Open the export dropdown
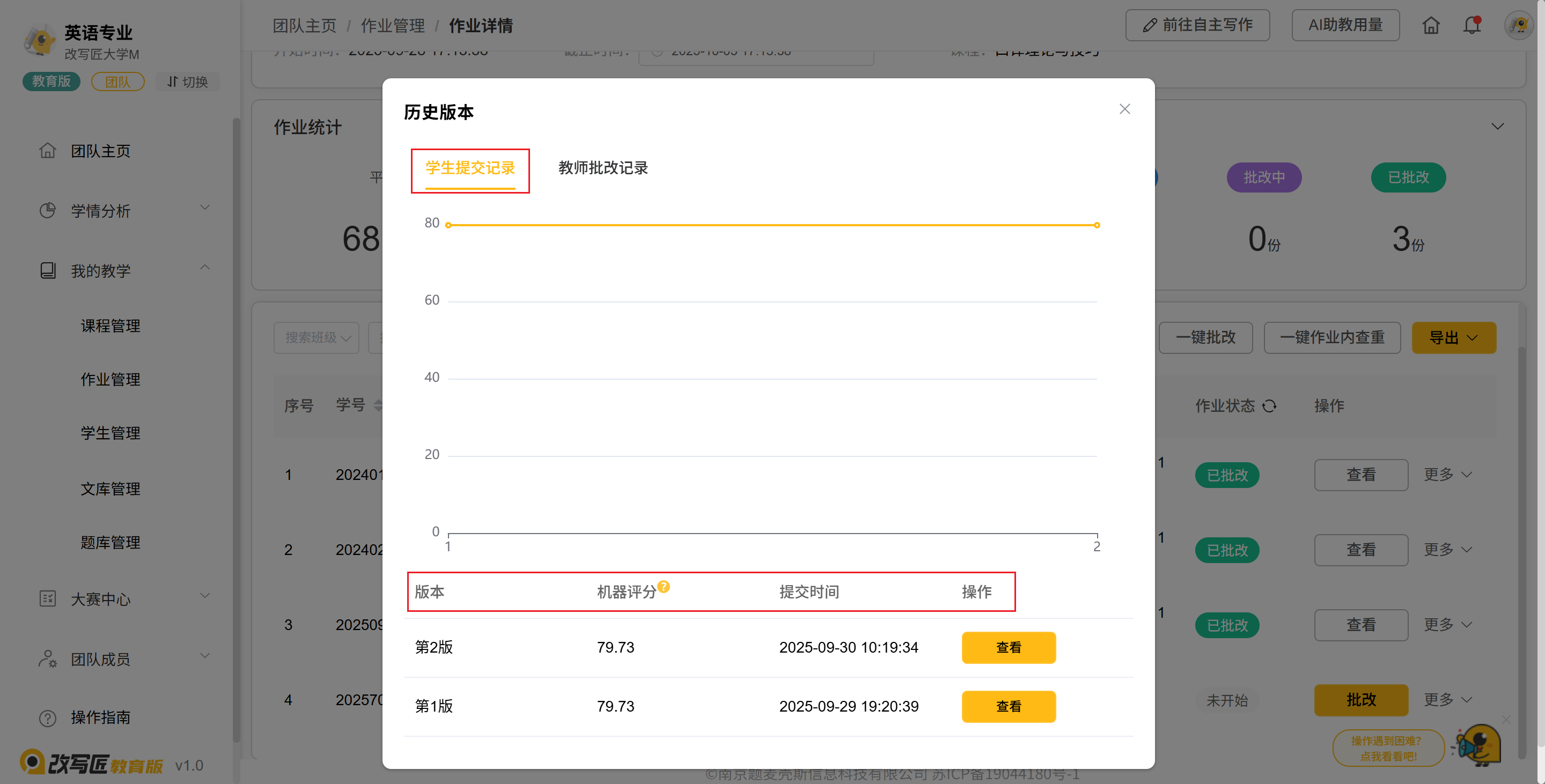Viewport: 1545px width, 784px height. point(1453,337)
